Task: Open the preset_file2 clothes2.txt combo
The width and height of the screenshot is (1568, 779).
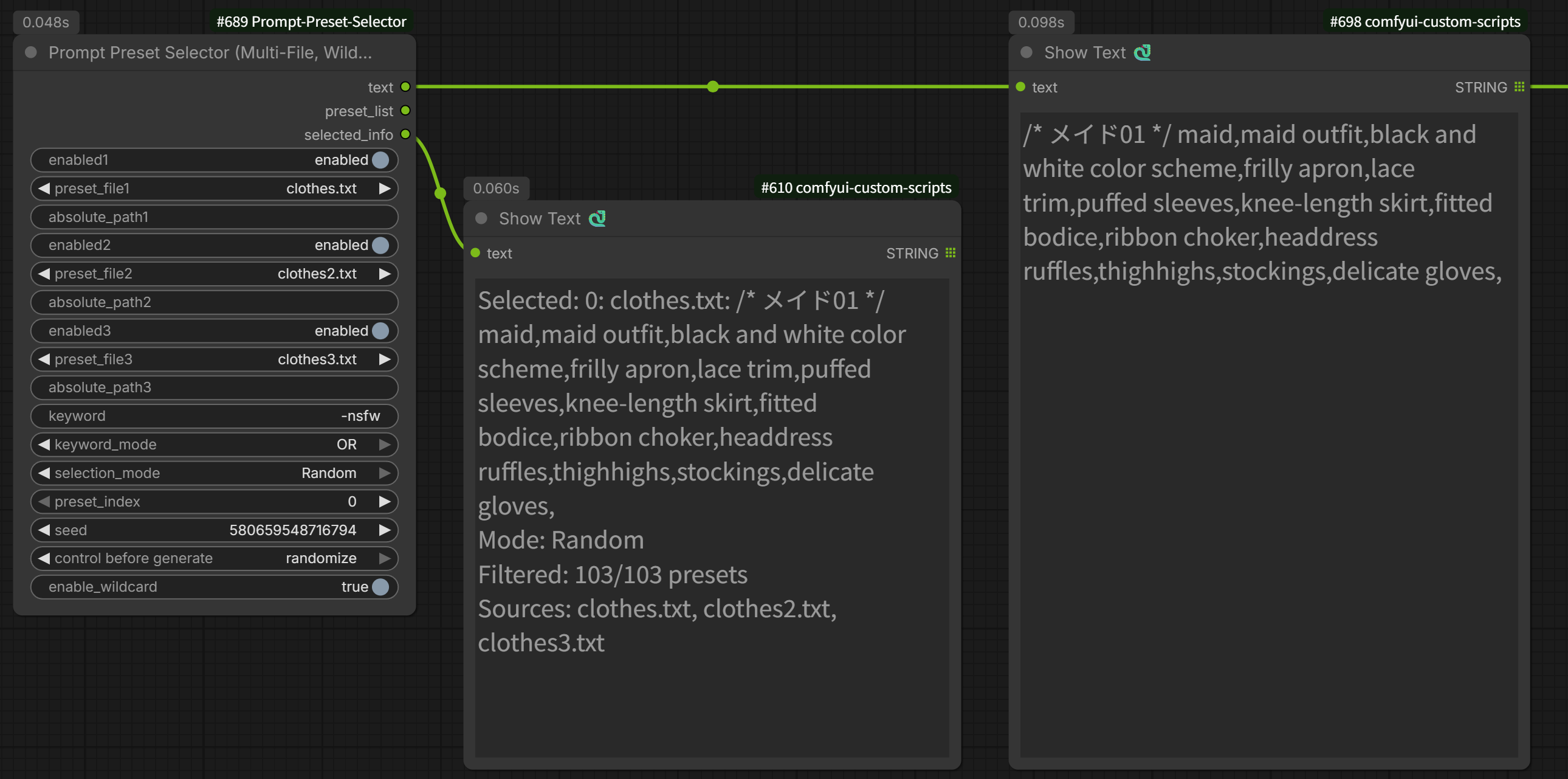Action: pyautogui.click(x=215, y=274)
